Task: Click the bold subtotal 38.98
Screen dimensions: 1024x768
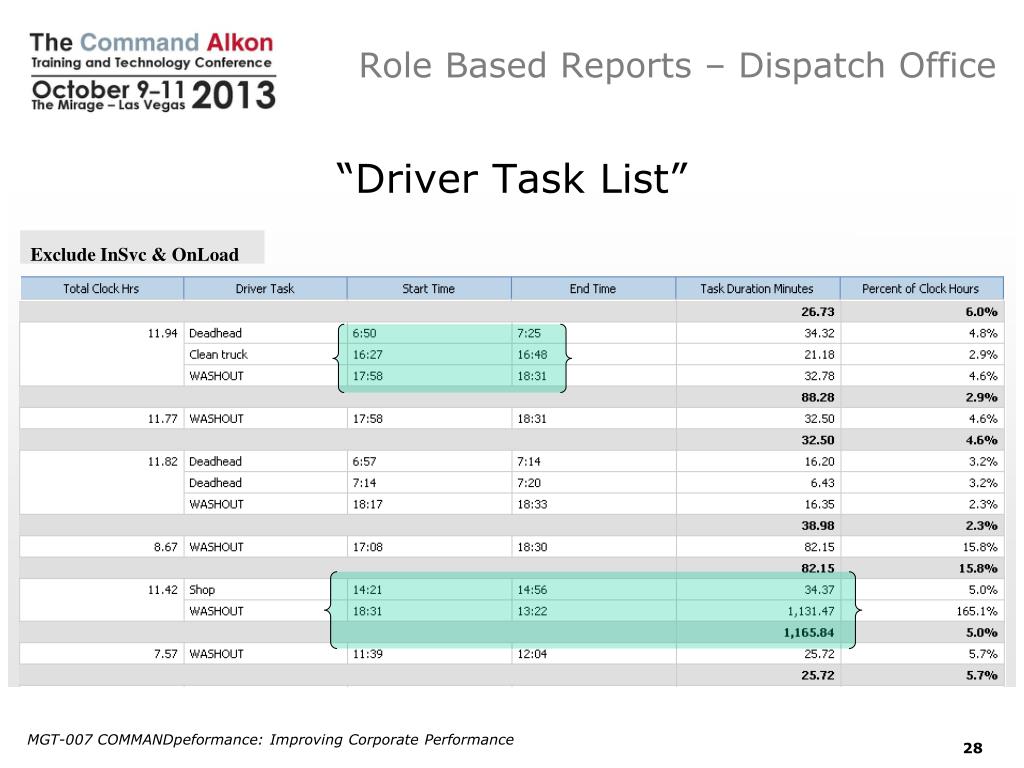Action: (x=818, y=526)
